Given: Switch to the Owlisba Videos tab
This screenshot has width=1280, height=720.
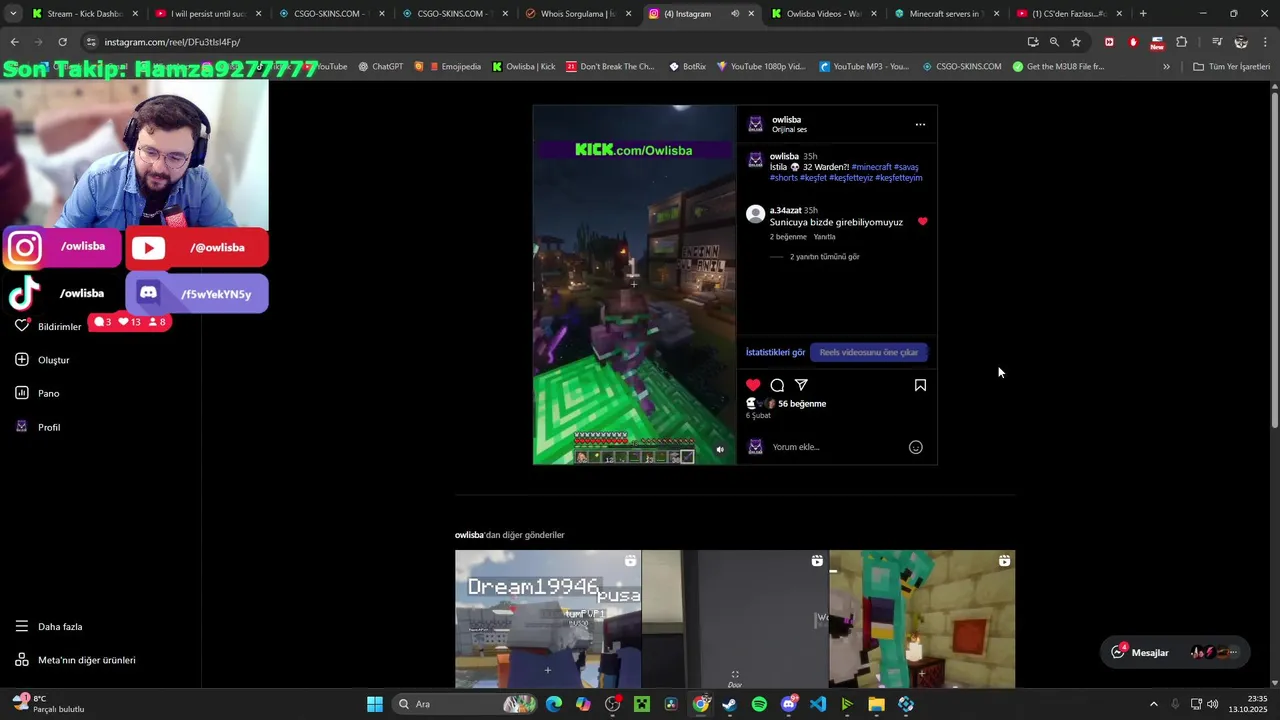Looking at the screenshot, I should (825, 14).
